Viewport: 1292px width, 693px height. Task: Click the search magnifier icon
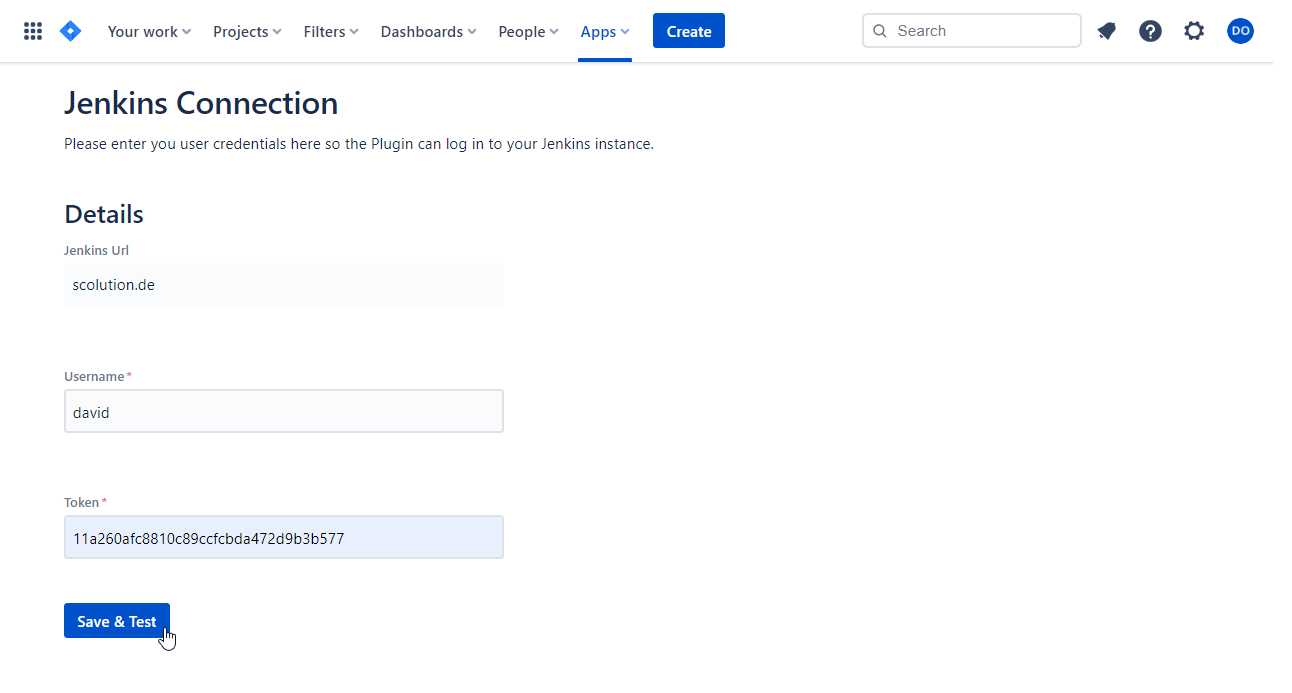(880, 31)
